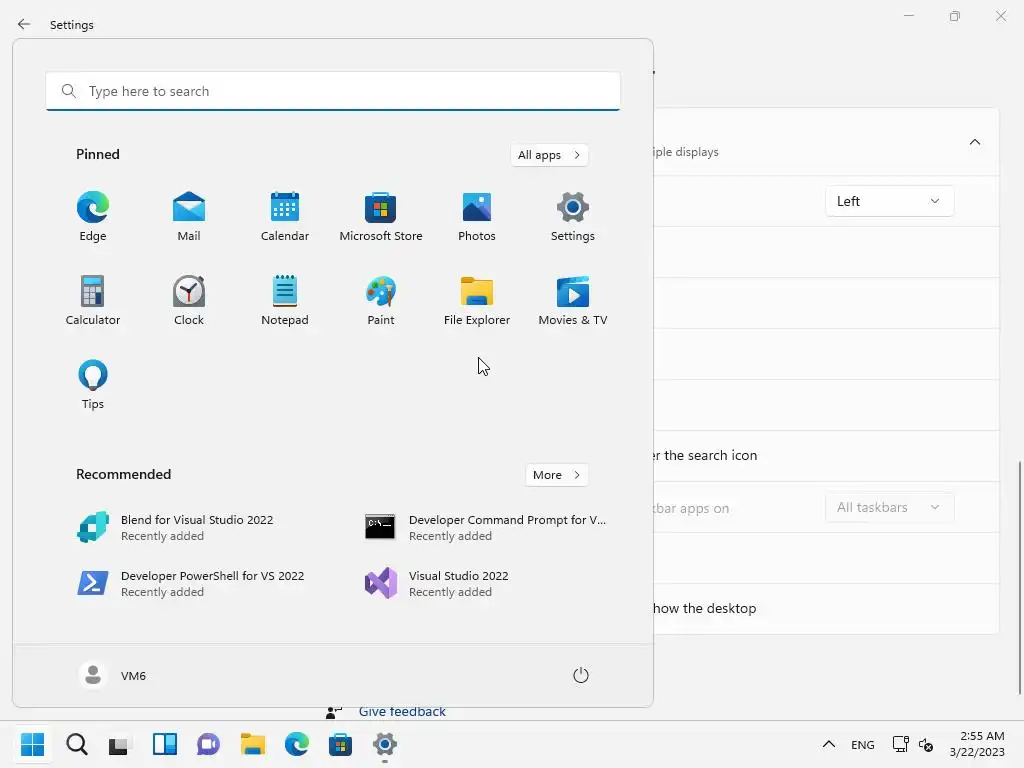This screenshot has height=768, width=1024.
Task: Open File Explorer from Pinned apps
Action: click(x=477, y=300)
